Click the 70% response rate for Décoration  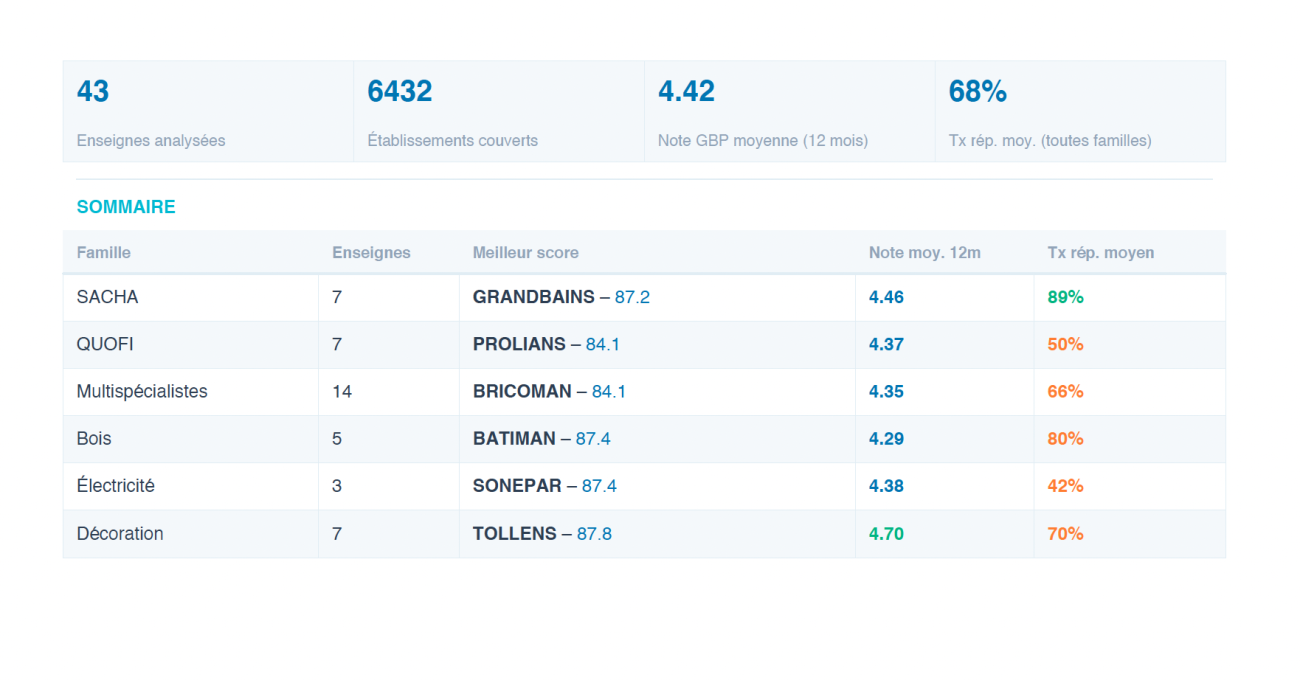[x=1066, y=534]
